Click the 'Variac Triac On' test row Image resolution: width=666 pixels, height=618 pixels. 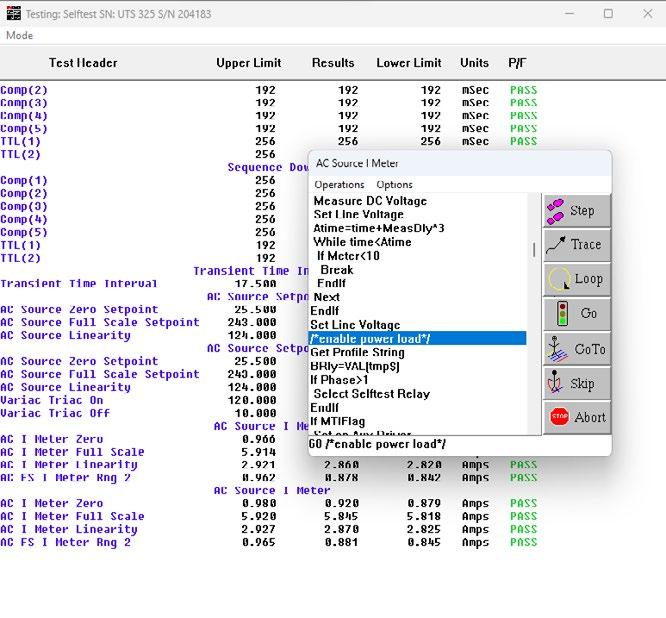(x=51, y=401)
